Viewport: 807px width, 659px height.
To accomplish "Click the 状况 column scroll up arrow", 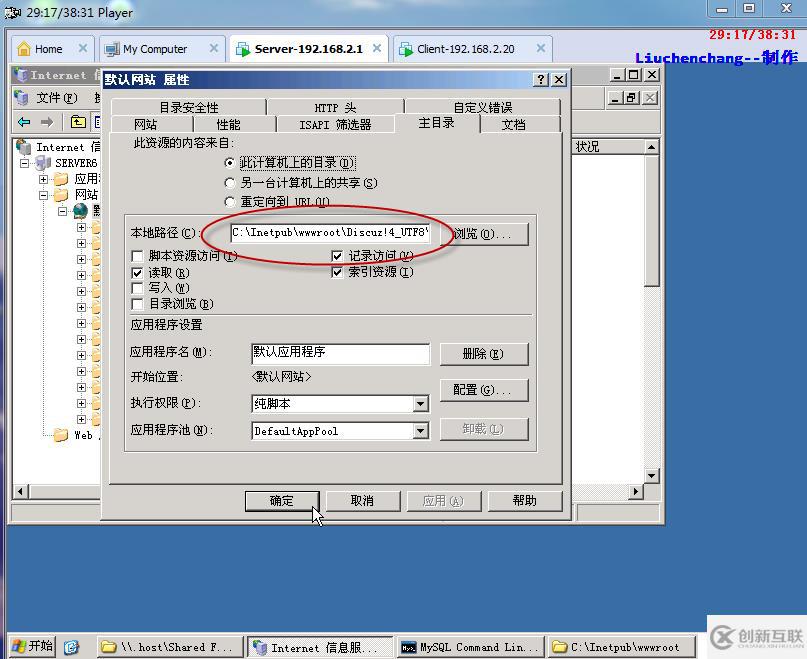I will point(652,147).
